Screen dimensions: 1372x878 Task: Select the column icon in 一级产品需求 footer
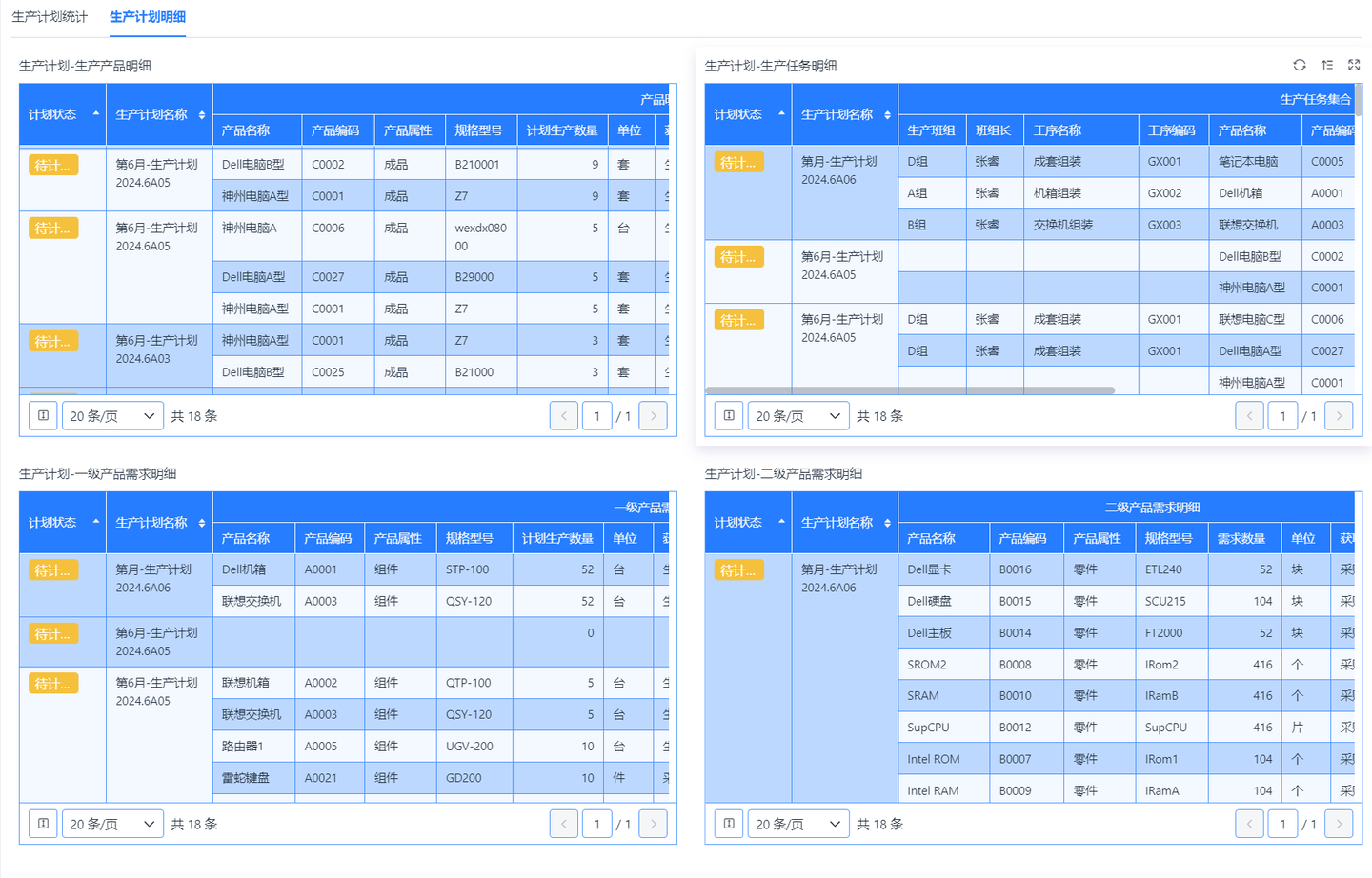[x=43, y=823]
